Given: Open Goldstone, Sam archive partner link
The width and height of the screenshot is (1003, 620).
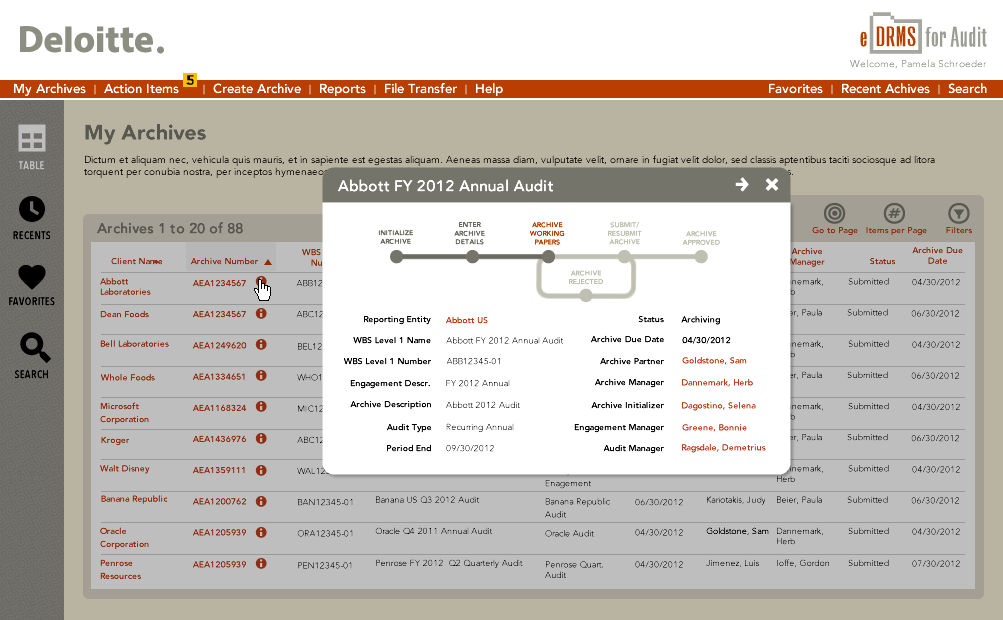Looking at the screenshot, I should point(714,361).
